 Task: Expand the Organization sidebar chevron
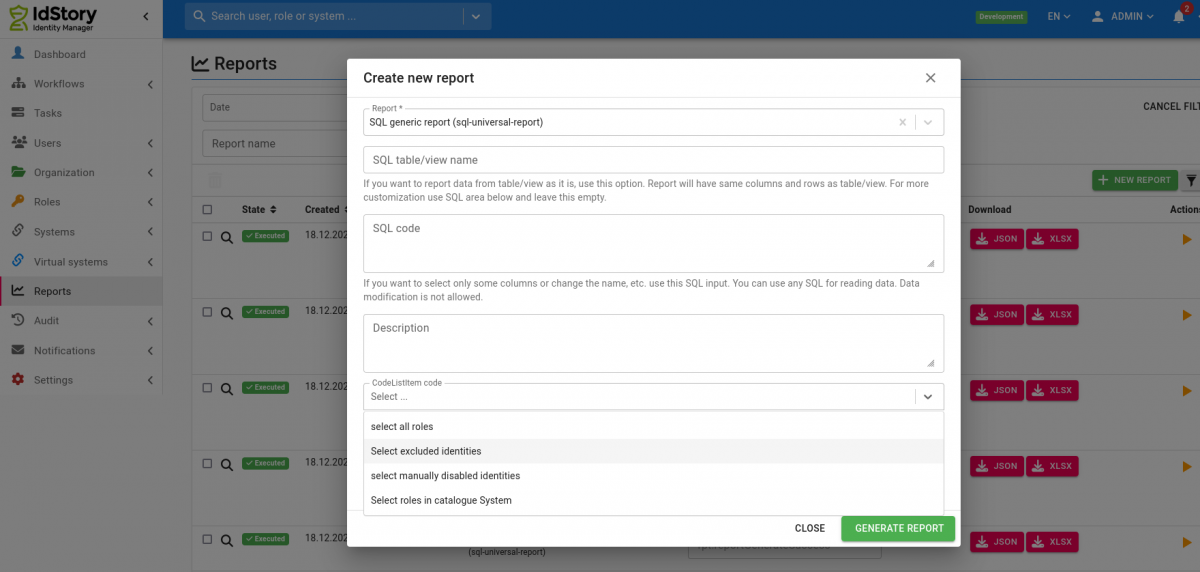(x=149, y=173)
